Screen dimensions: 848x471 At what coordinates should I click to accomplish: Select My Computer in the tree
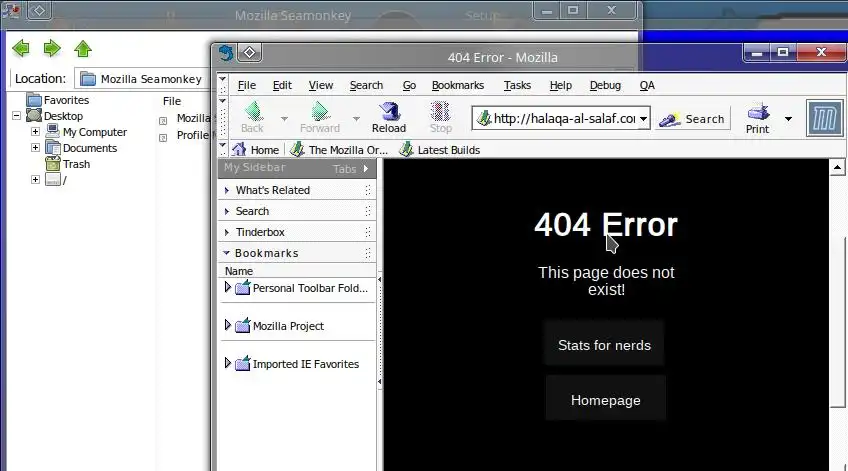coord(95,132)
